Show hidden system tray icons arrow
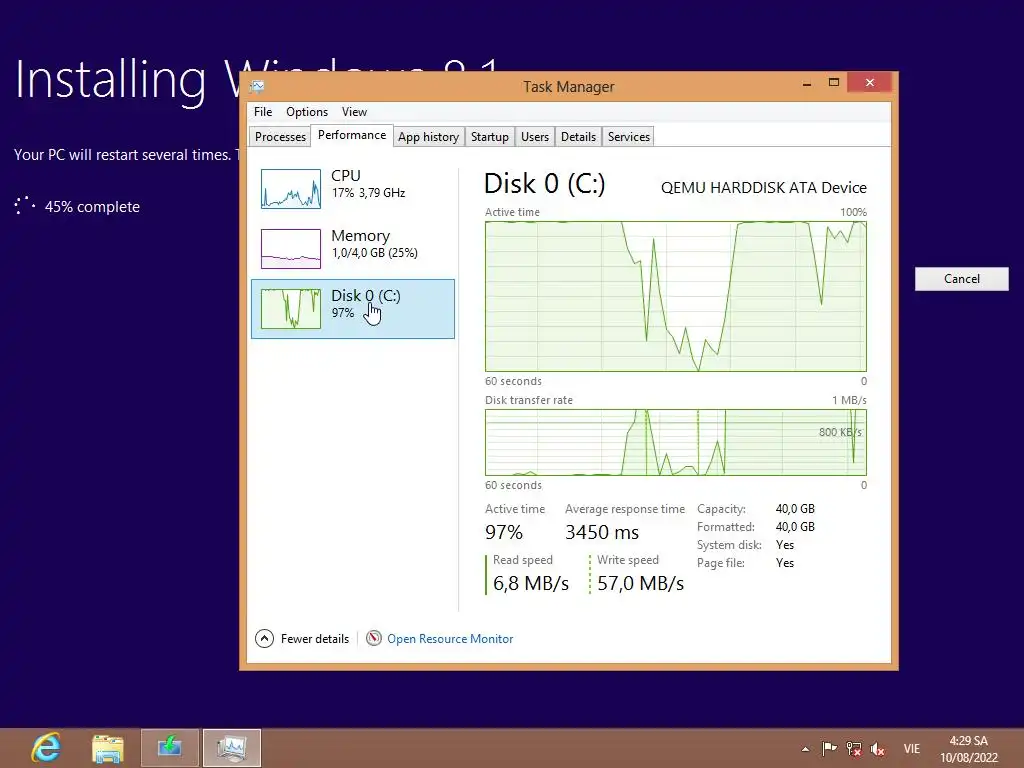 (x=805, y=749)
